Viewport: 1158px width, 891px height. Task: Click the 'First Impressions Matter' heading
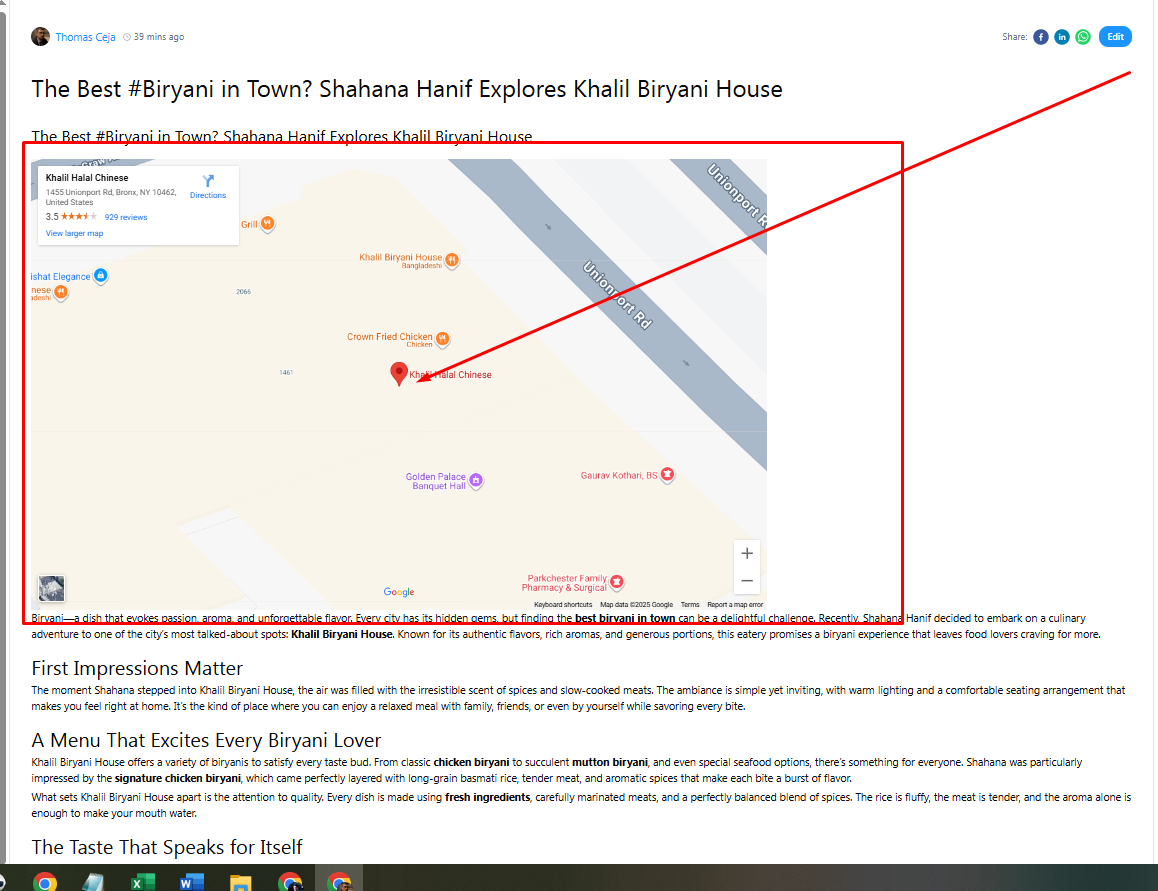point(137,668)
